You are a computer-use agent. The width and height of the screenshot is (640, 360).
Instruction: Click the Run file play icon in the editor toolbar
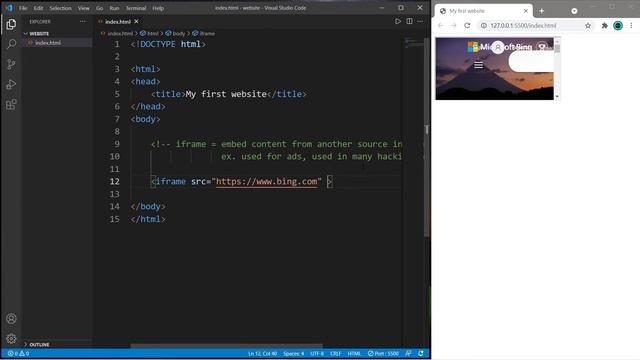coord(398,21)
